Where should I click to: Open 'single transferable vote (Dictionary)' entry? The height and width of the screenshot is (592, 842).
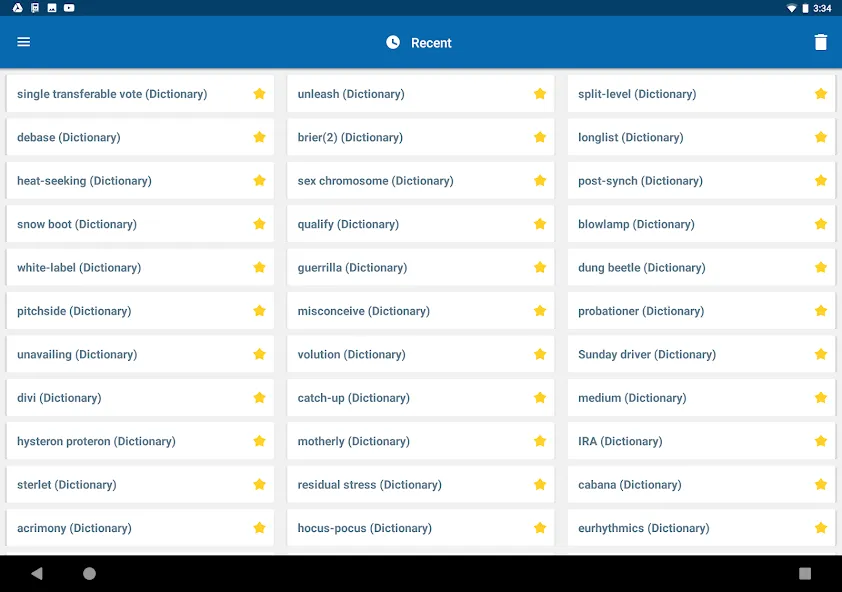tap(140, 94)
